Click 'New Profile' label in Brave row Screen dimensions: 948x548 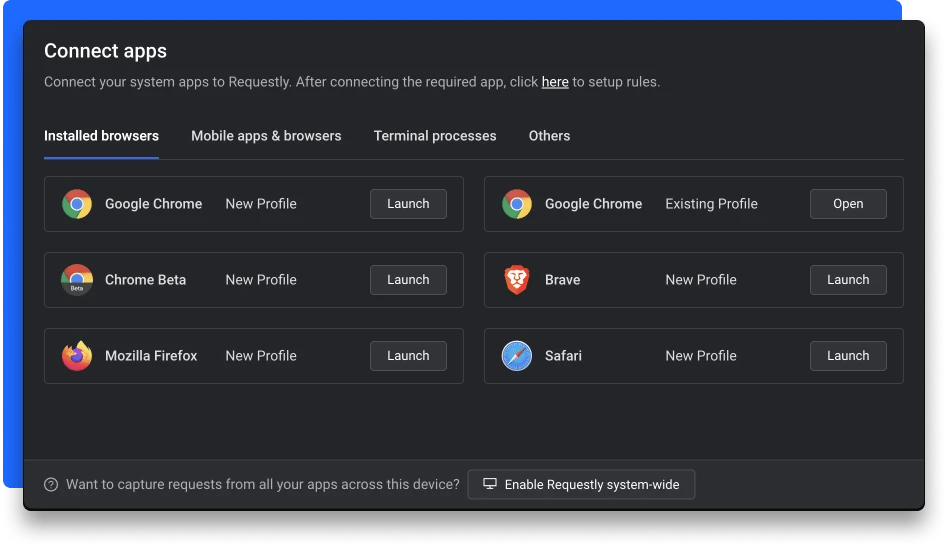[x=701, y=280]
